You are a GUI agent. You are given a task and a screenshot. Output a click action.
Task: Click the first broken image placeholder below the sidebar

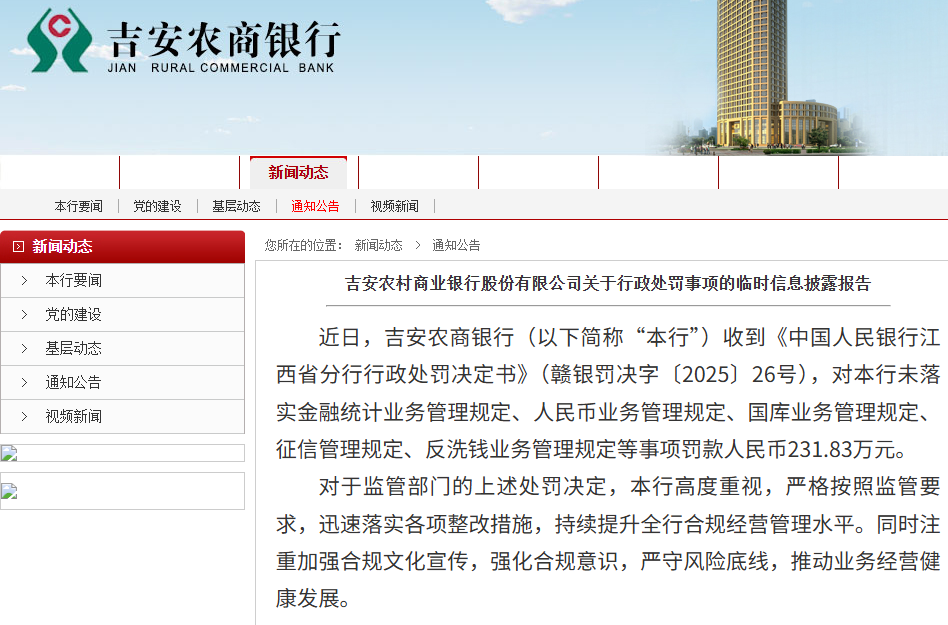(10, 454)
